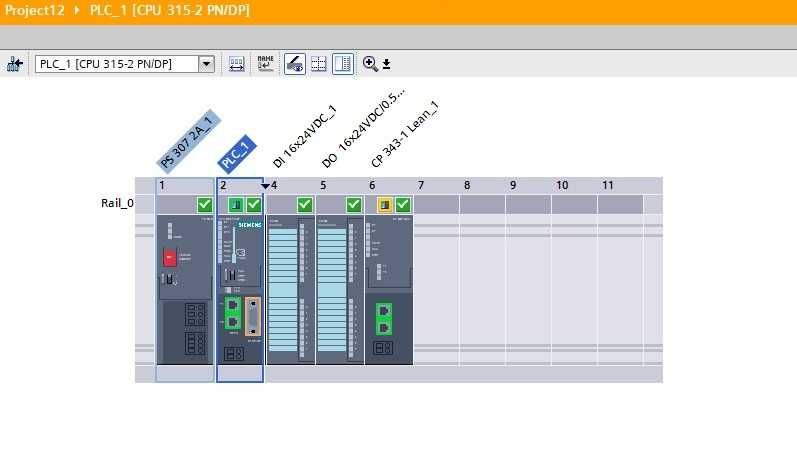The image size is (797, 466).
Task: Select the PLC_1 module label
Action: point(237,154)
